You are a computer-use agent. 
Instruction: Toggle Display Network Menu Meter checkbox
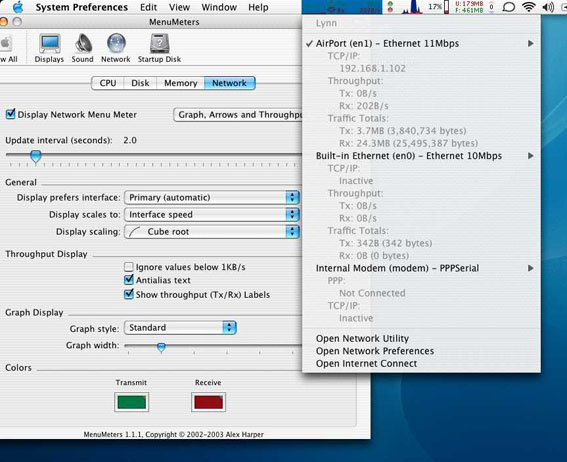[x=10, y=114]
